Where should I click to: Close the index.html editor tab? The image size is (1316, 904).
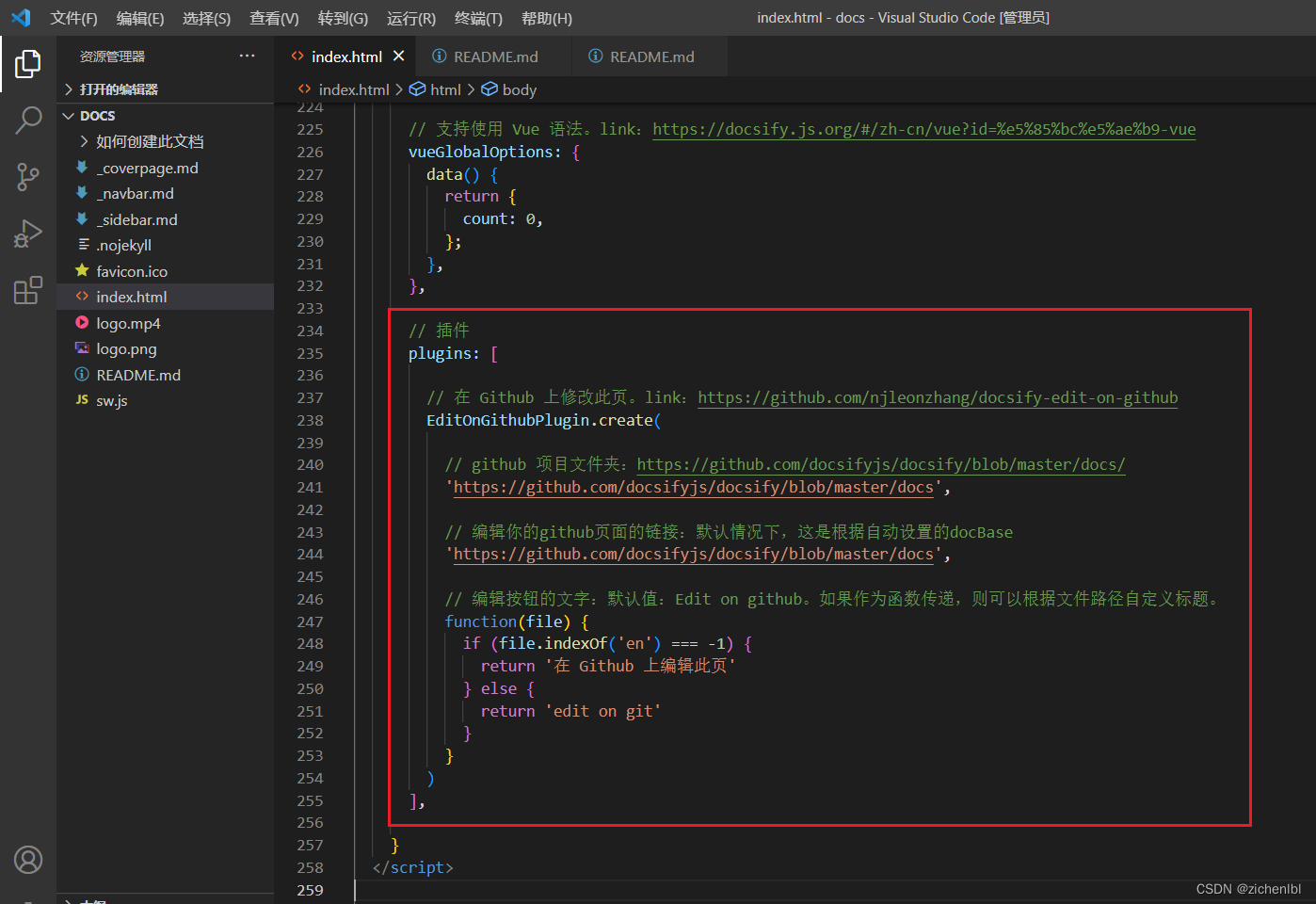click(x=399, y=56)
